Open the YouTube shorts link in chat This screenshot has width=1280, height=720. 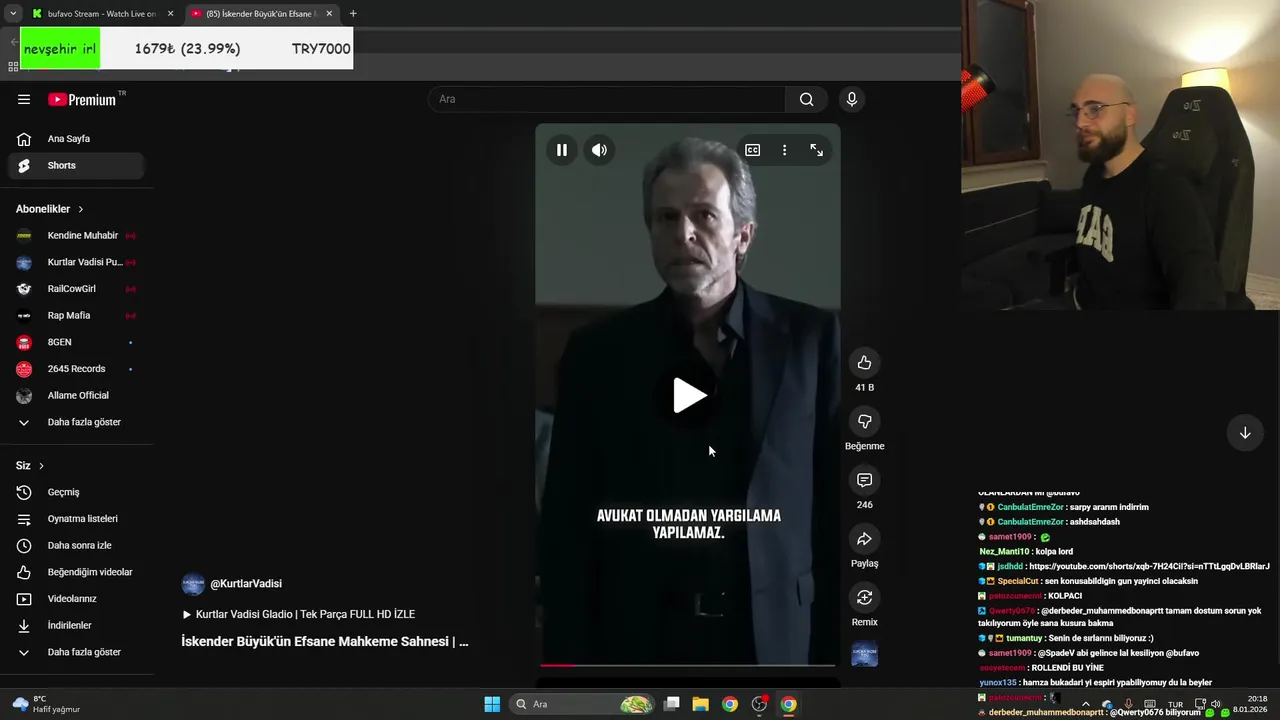(x=1149, y=566)
